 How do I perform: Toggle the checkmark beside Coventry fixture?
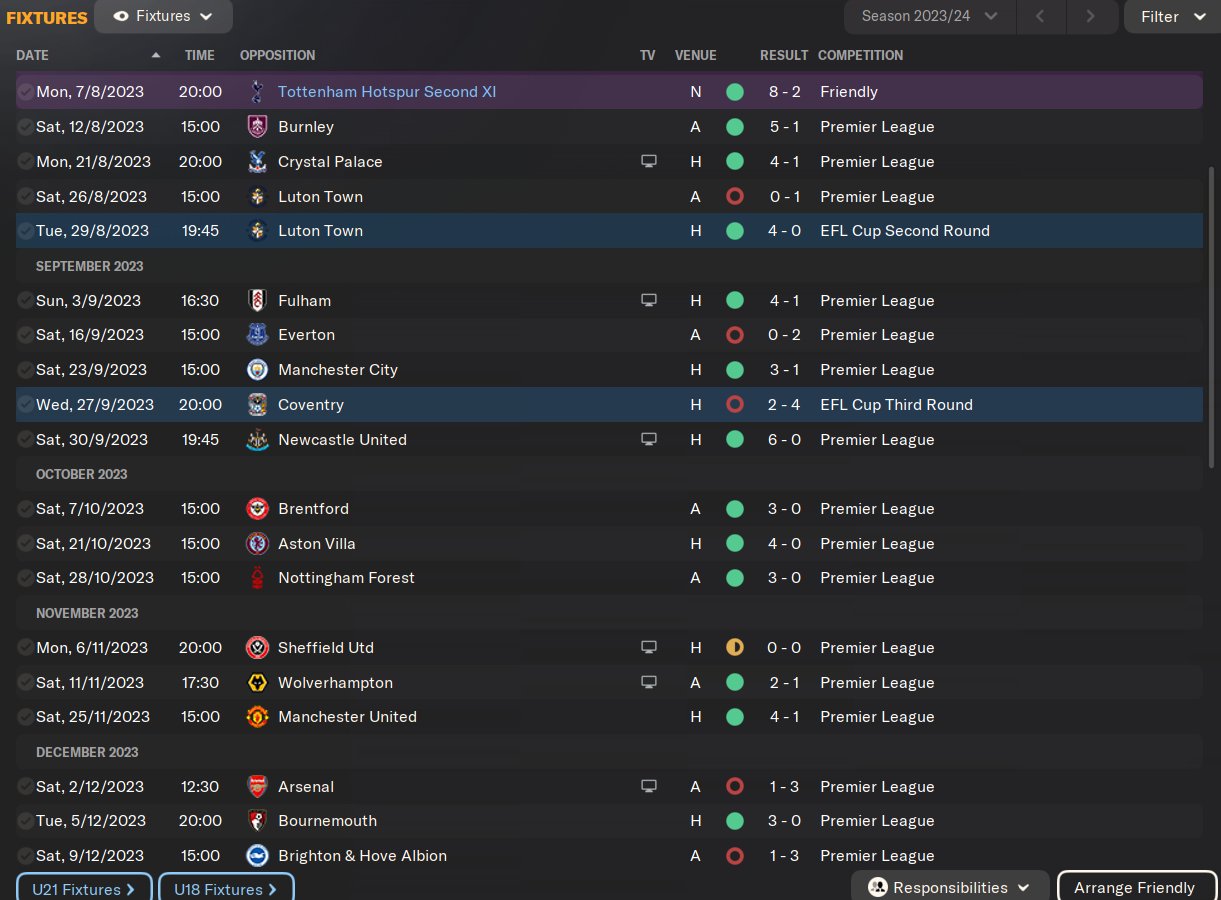click(25, 405)
